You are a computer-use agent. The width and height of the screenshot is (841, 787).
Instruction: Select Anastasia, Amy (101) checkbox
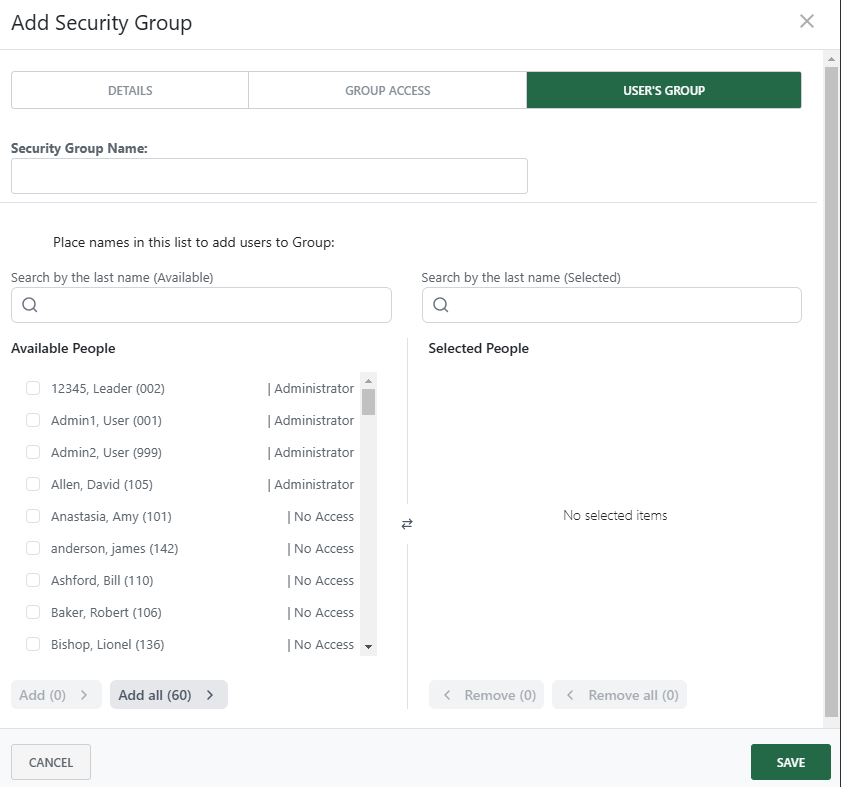point(32,516)
